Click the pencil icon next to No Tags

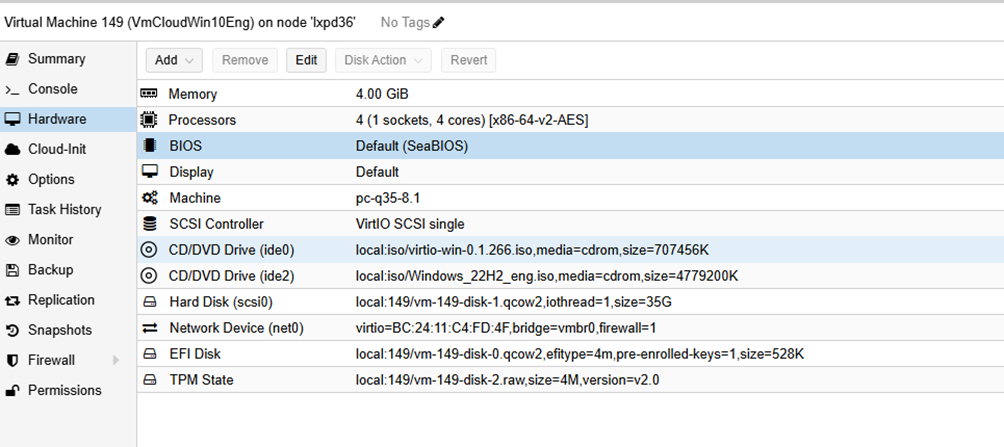click(x=439, y=22)
